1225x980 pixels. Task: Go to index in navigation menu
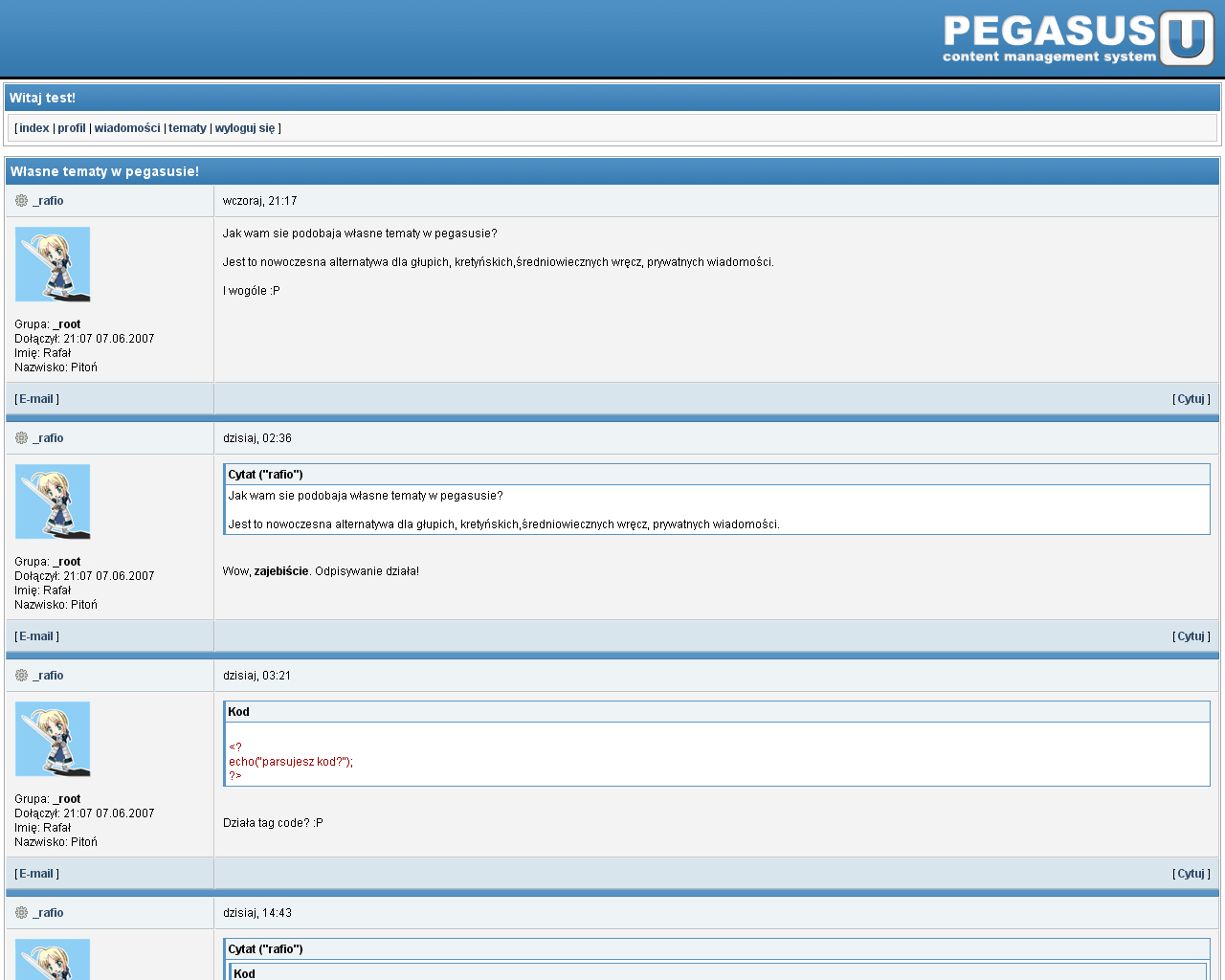(x=34, y=128)
